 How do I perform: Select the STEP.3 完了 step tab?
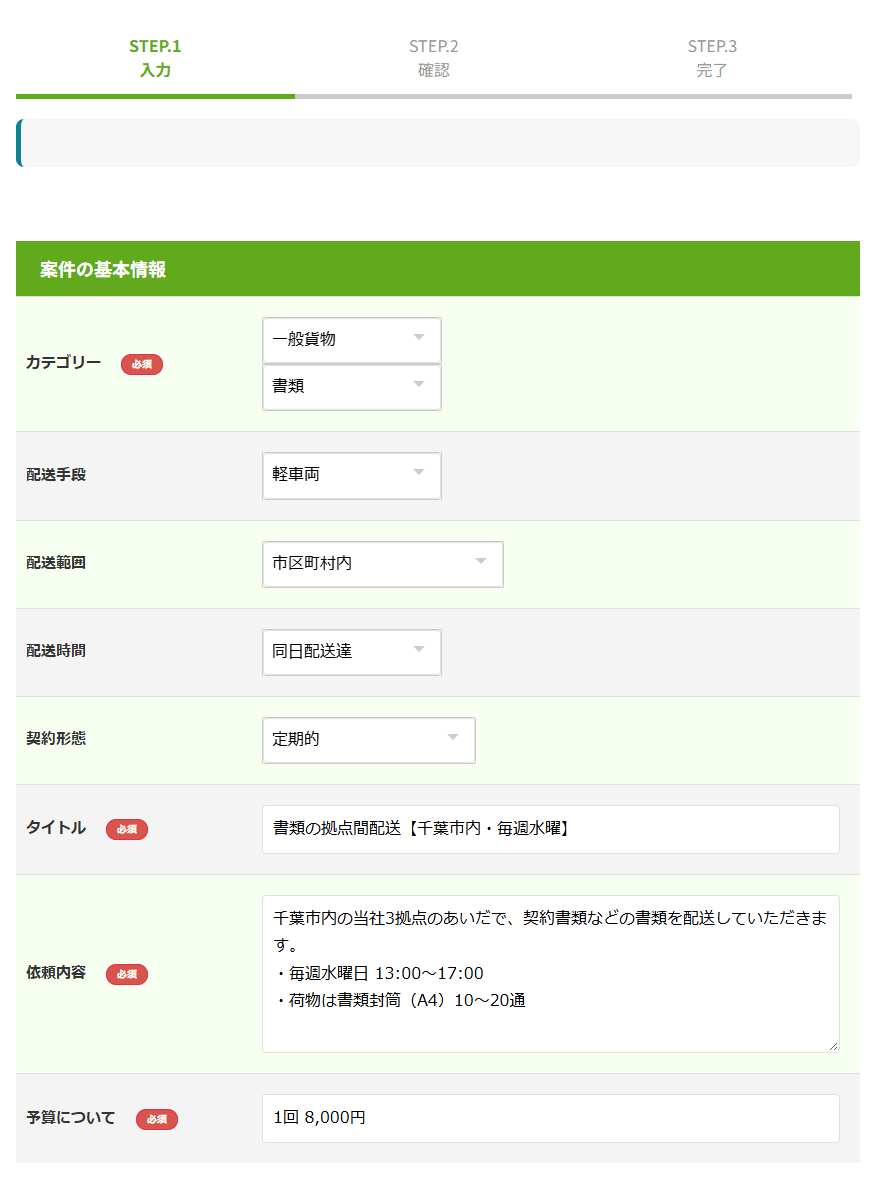coord(712,59)
